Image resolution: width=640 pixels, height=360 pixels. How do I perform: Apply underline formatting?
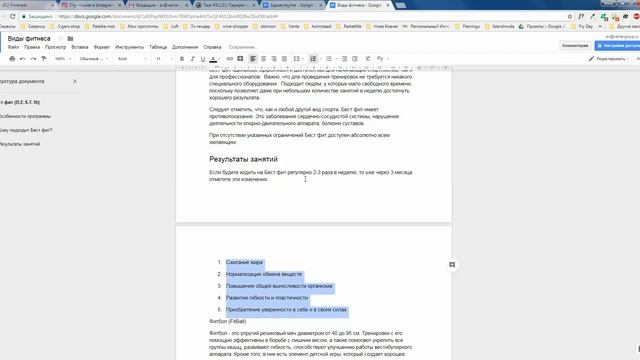tap(203, 59)
